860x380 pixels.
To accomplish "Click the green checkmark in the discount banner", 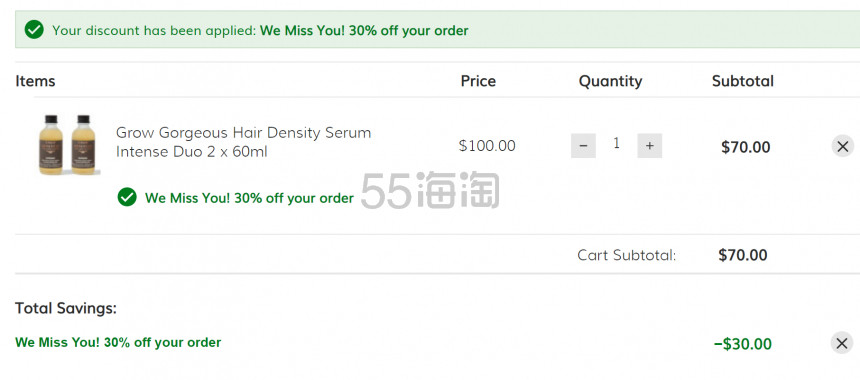I will 34,30.
